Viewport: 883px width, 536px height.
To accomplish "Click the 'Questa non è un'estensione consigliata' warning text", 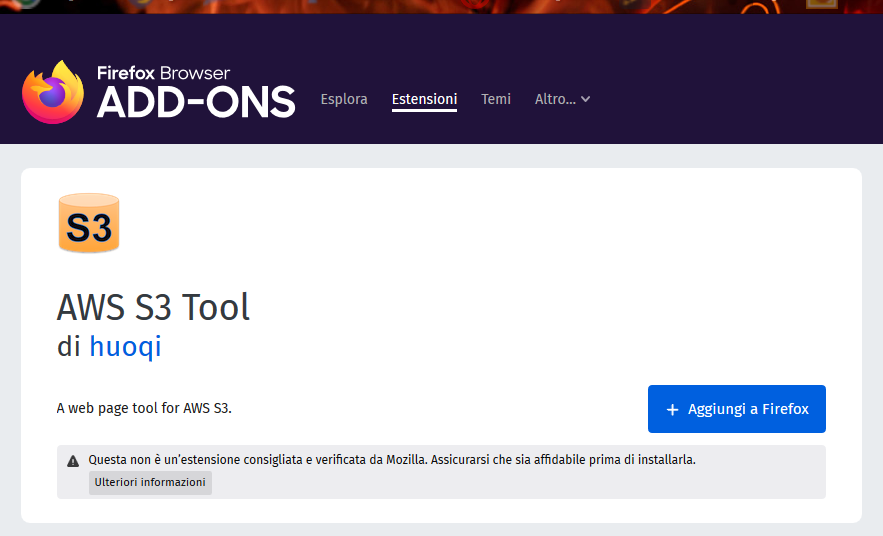I will coord(392,459).
